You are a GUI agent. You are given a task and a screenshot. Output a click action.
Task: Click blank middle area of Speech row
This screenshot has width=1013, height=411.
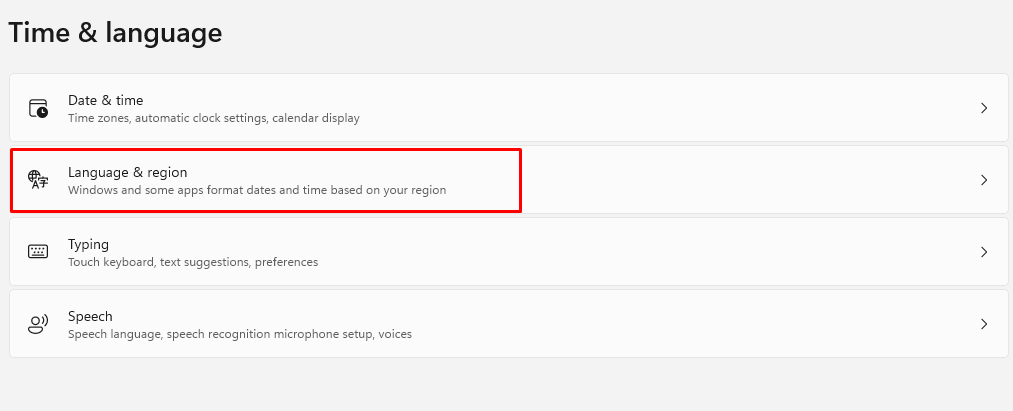pos(650,324)
